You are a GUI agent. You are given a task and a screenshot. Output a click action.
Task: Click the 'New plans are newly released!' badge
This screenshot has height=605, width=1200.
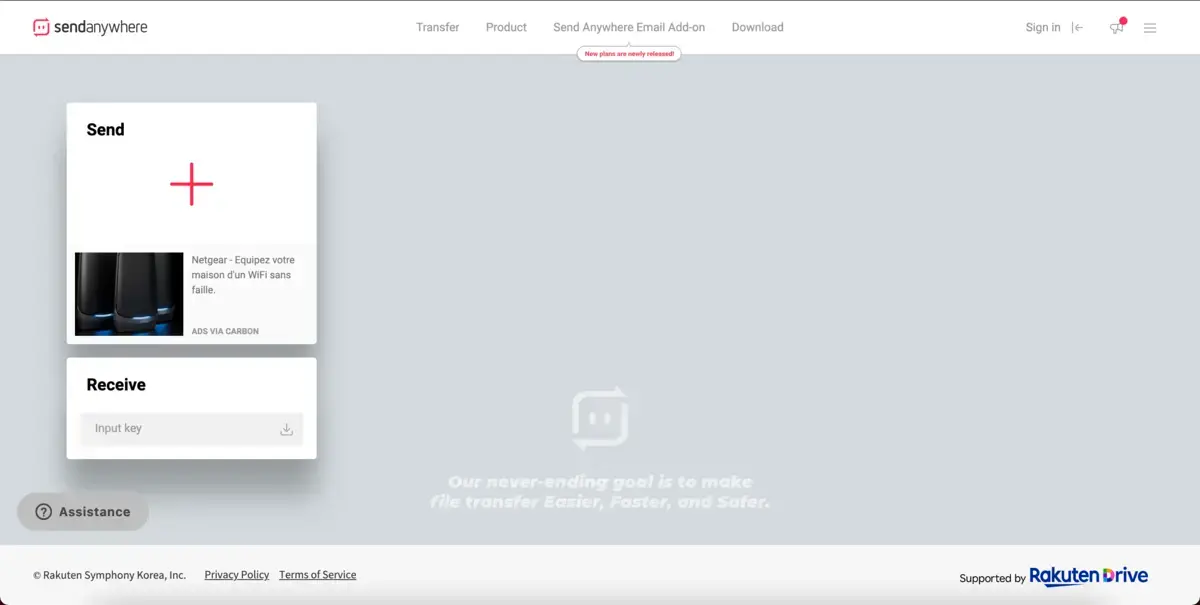(629, 54)
